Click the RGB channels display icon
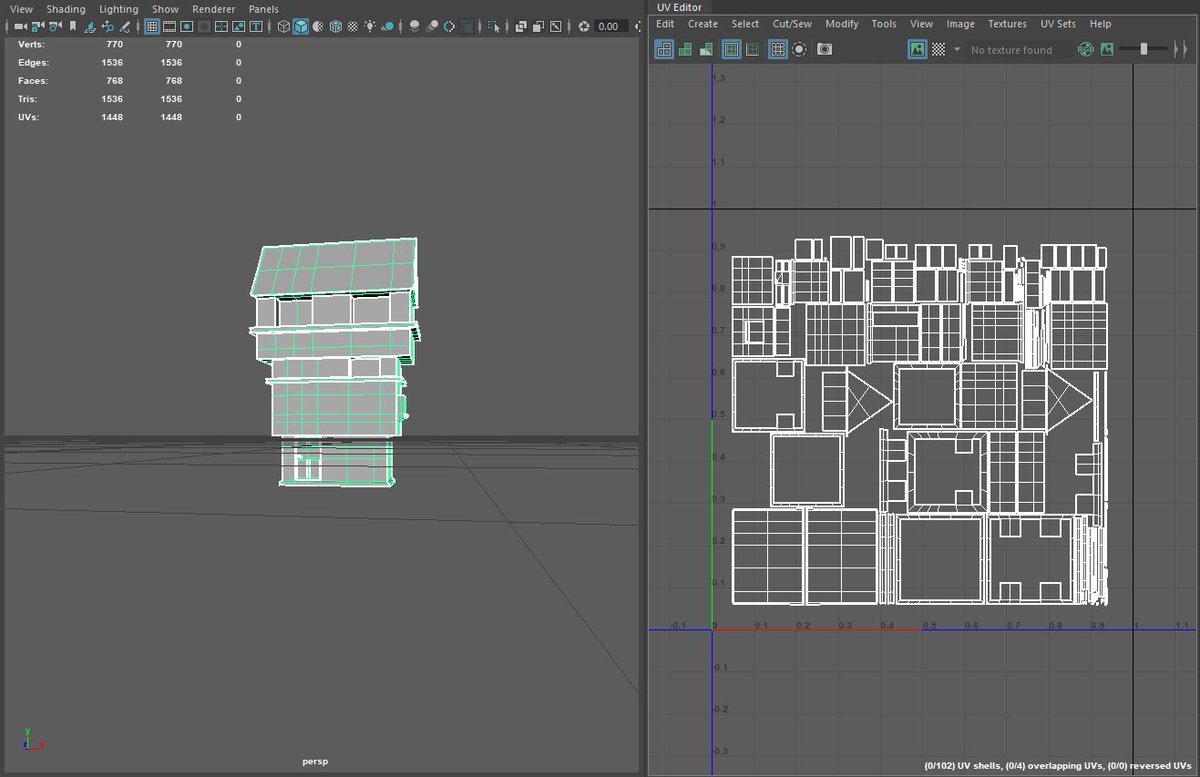The width and height of the screenshot is (1200, 777). click(1086, 49)
